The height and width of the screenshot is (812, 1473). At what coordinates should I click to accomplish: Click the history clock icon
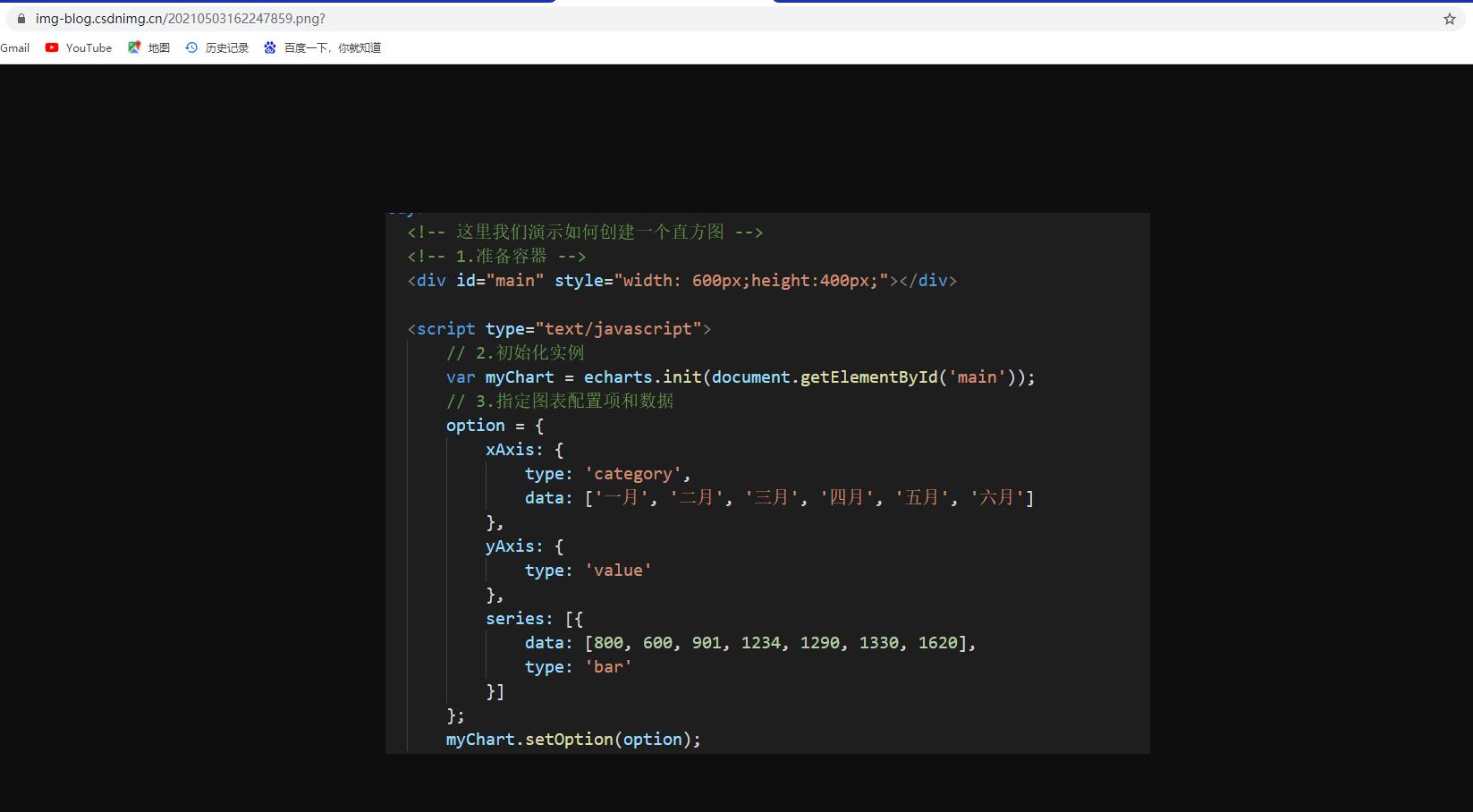point(191,48)
